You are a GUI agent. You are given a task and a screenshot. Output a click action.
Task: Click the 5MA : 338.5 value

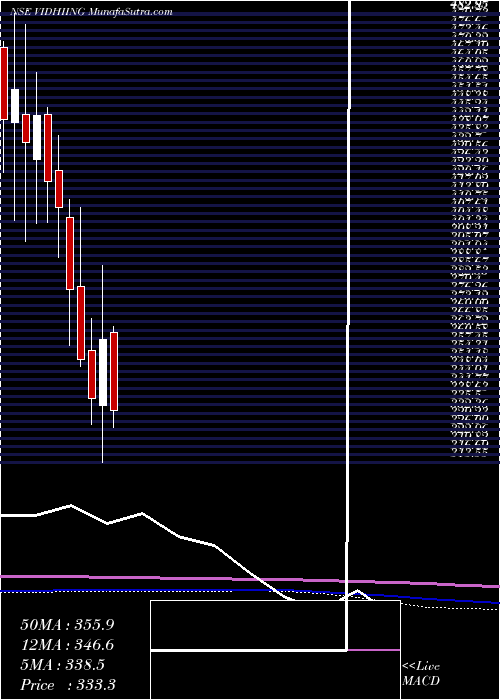(x=63, y=664)
